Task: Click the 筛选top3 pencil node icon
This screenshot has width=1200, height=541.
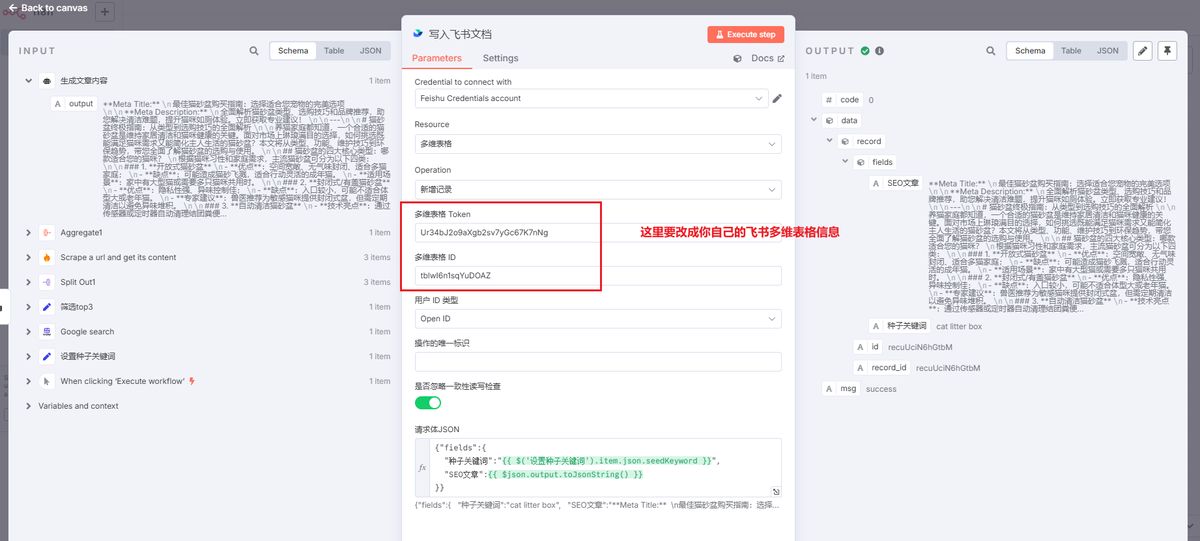Action: click(47, 307)
